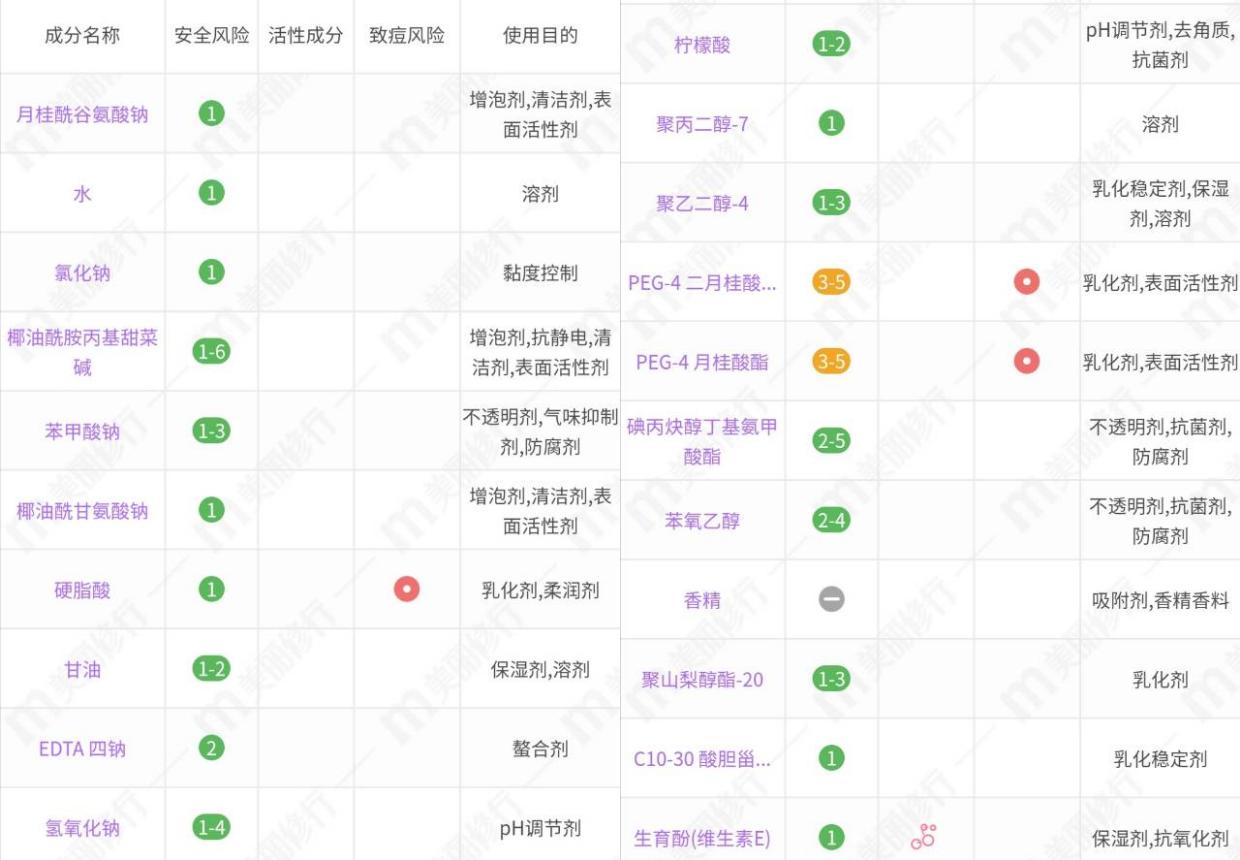This screenshot has height=860, width=1240.
Task: Open ingredient link 碘丙炔醇丁基氨甲酸酯
Action: 702,442
